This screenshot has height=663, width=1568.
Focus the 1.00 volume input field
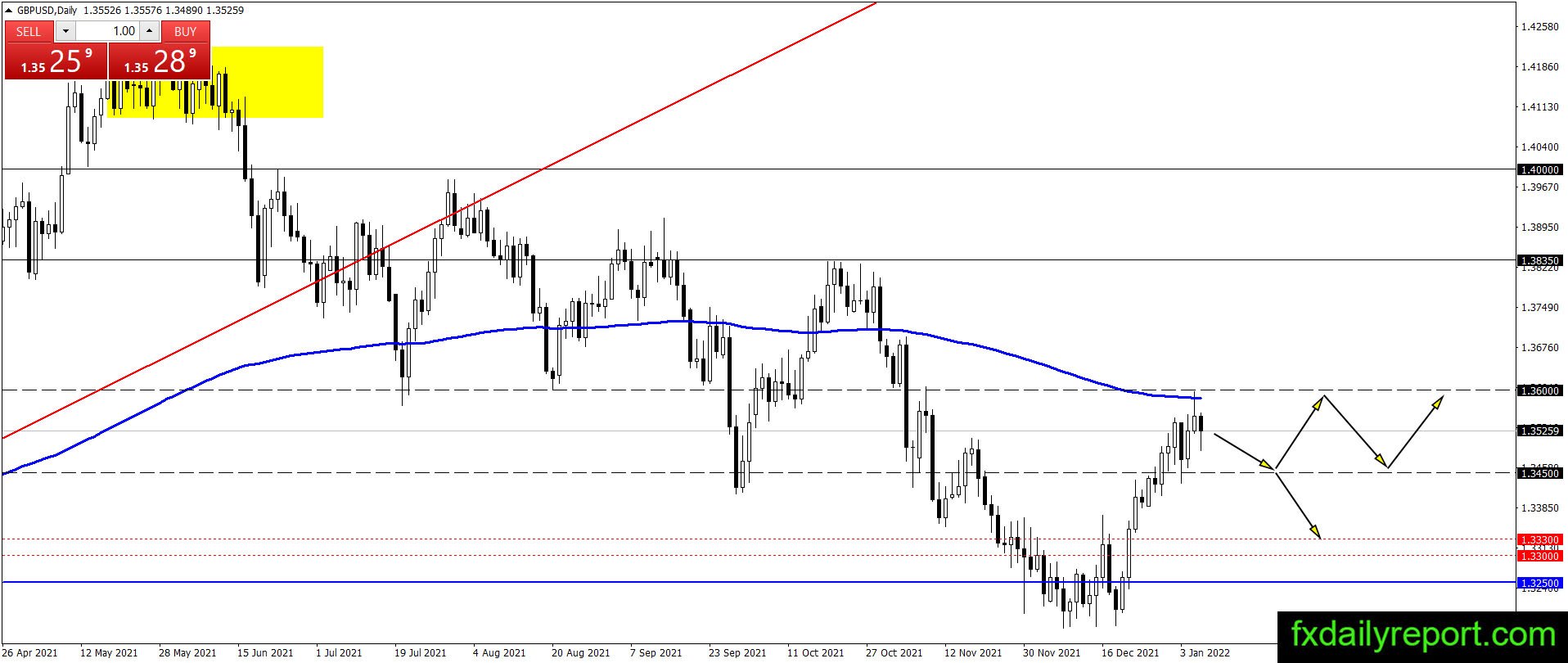pos(107,31)
